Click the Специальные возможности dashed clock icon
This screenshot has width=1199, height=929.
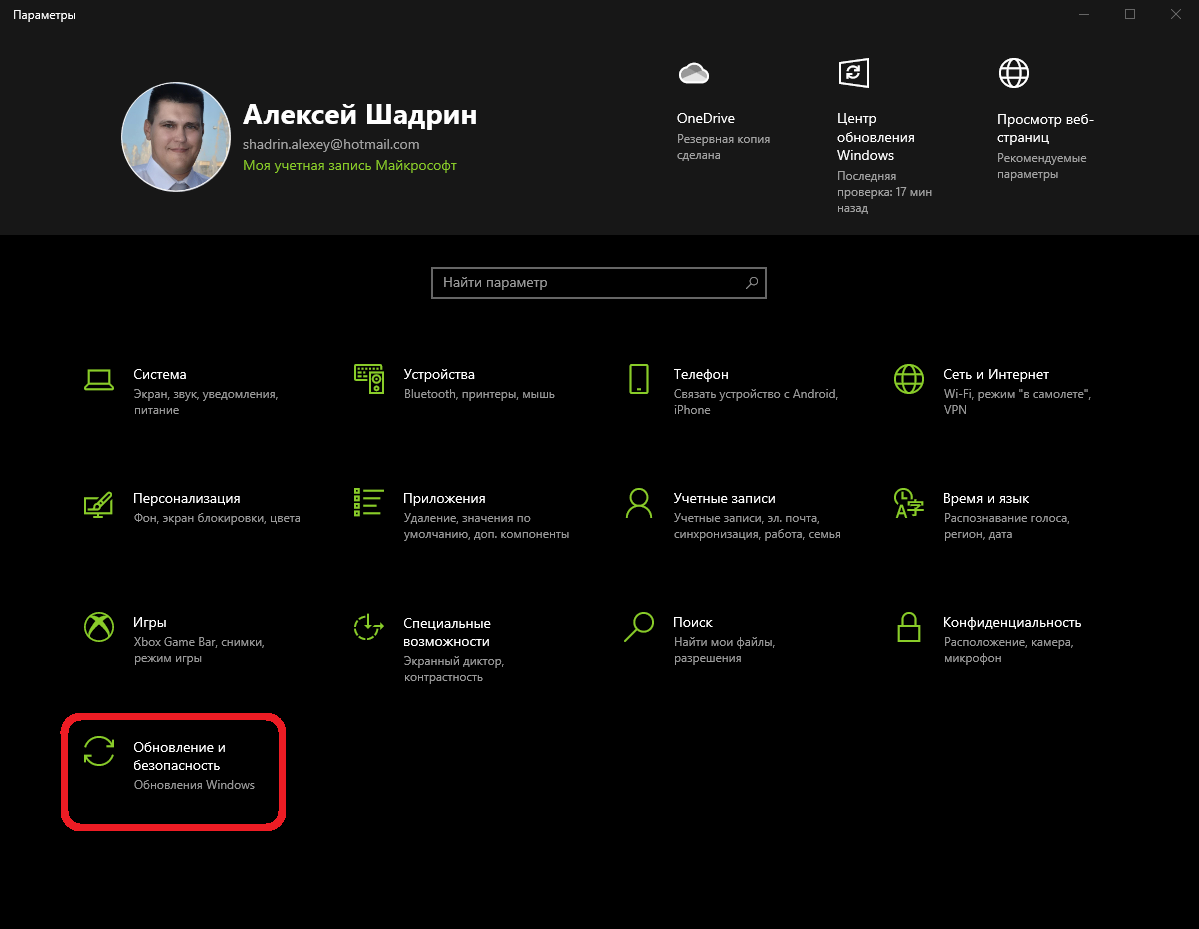369,627
